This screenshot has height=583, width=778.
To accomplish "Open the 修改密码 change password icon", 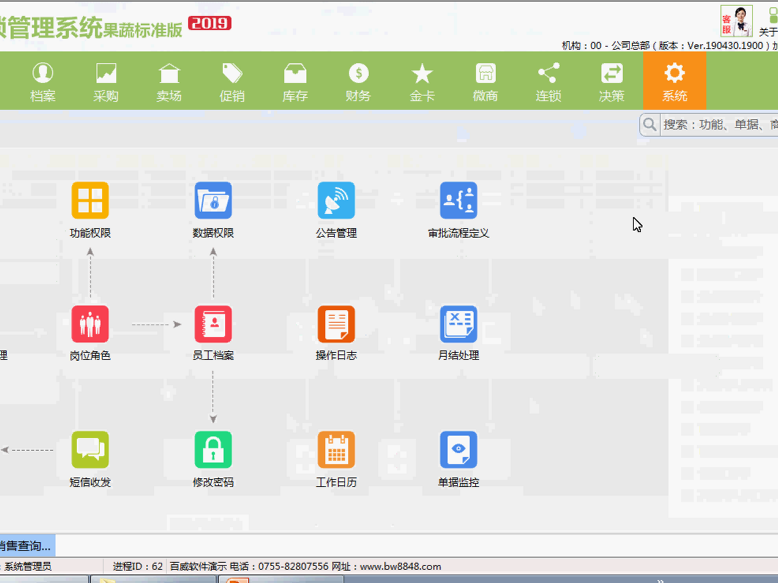I will pos(213,450).
